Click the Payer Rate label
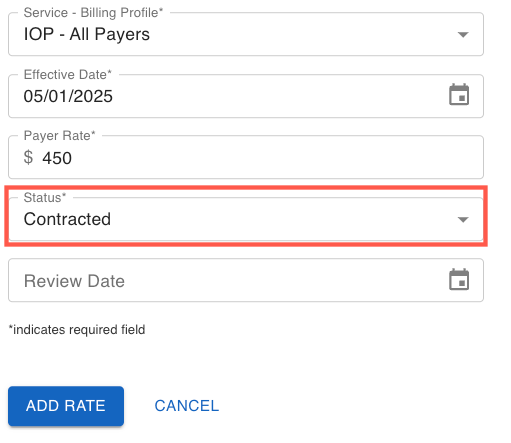511x443 pixels. (59, 136)
